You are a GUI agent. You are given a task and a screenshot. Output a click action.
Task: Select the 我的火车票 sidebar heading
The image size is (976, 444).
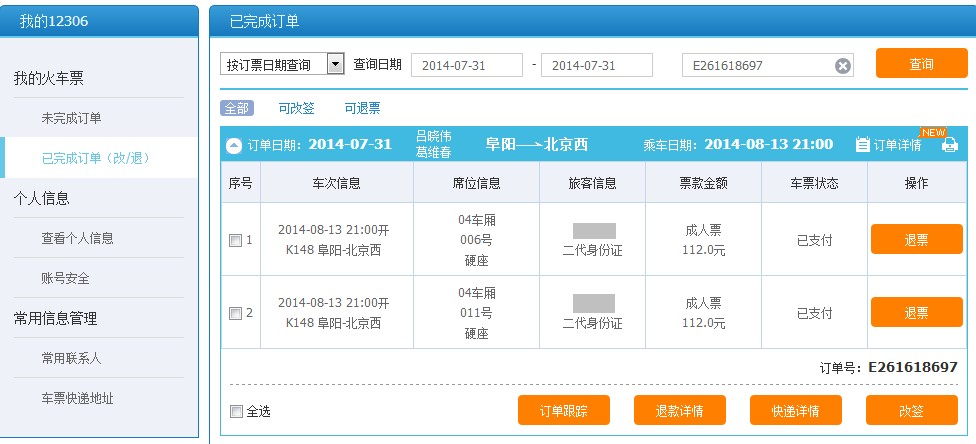[x=49, y=78]
